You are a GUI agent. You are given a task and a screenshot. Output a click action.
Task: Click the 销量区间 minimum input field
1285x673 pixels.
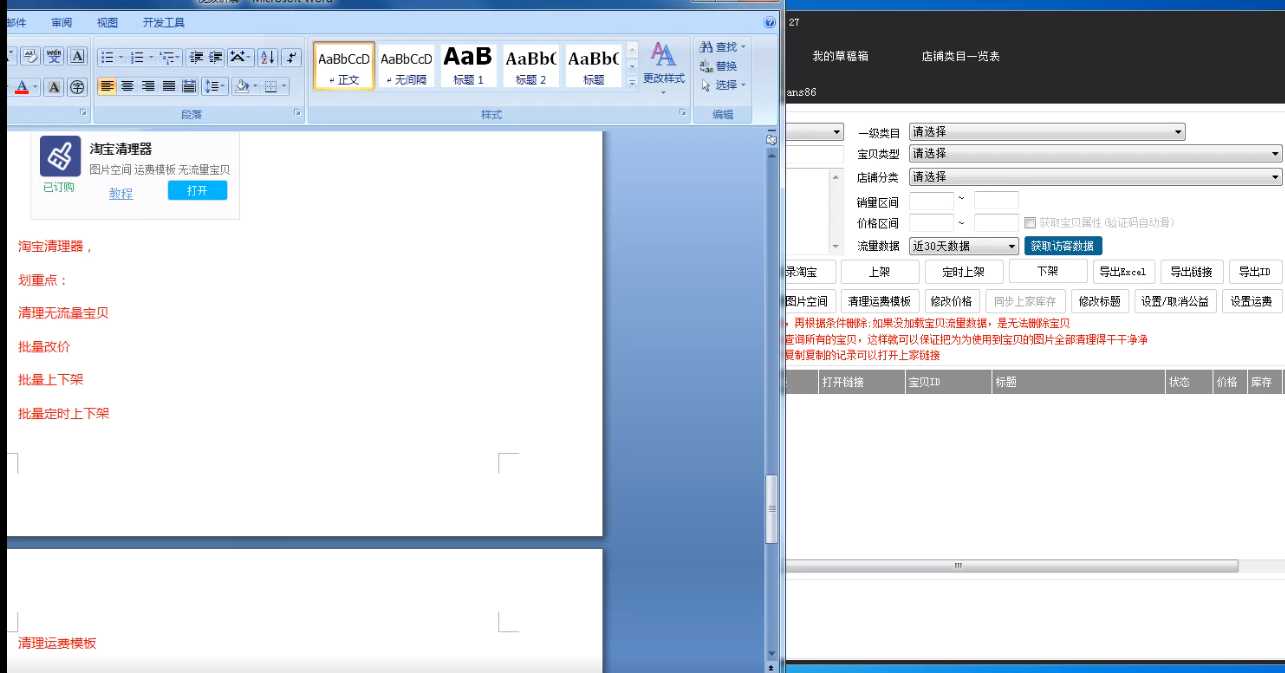click(x=931, y=200)
